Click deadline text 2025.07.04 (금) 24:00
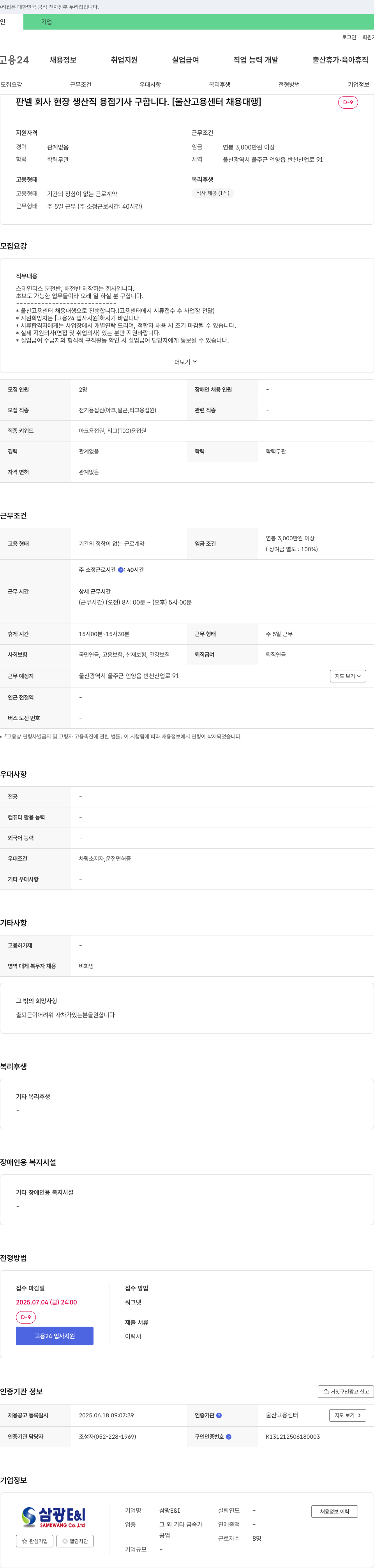The width and height of the screenshot is (374, 1568). click(x=46, y=1302)
